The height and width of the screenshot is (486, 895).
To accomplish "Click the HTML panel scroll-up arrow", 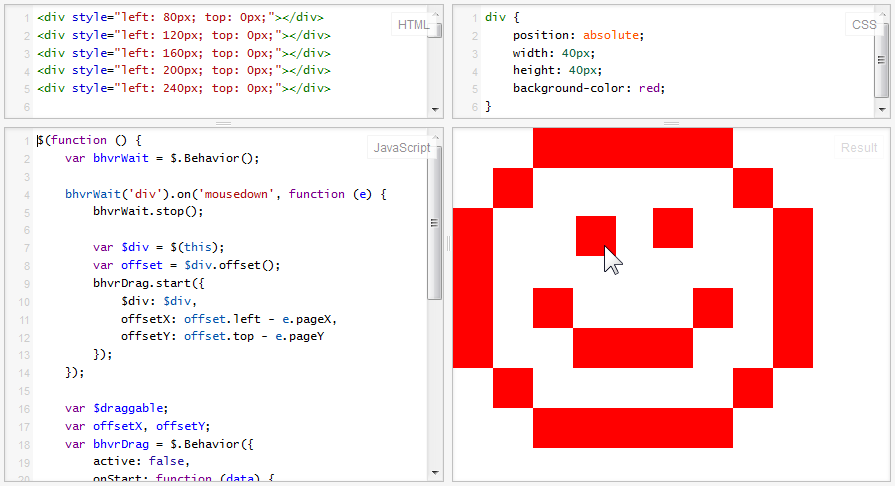I will pos(436,14).
